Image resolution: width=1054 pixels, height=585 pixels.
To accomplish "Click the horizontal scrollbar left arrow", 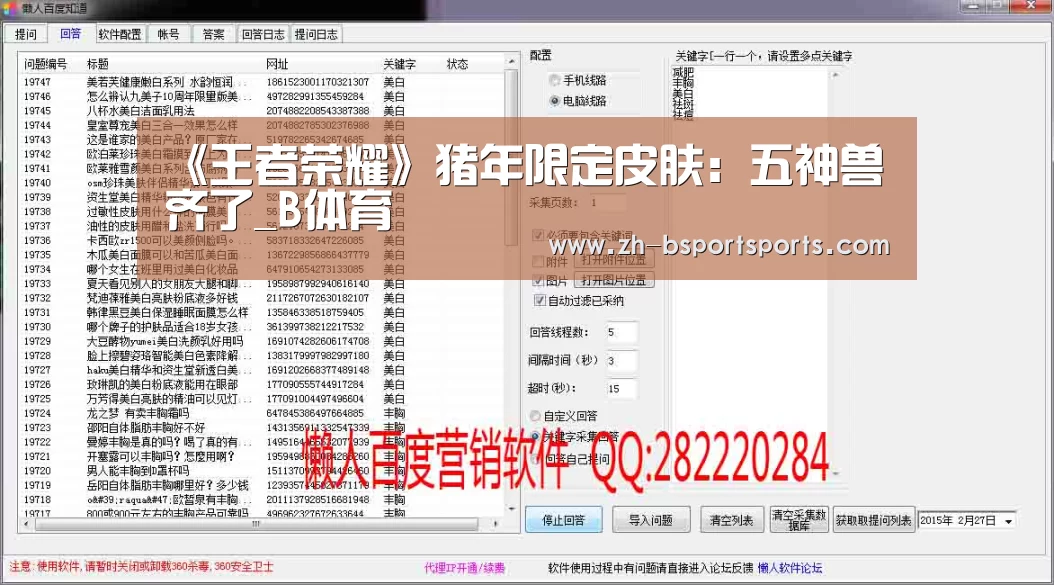I will [x=26, y=523].
